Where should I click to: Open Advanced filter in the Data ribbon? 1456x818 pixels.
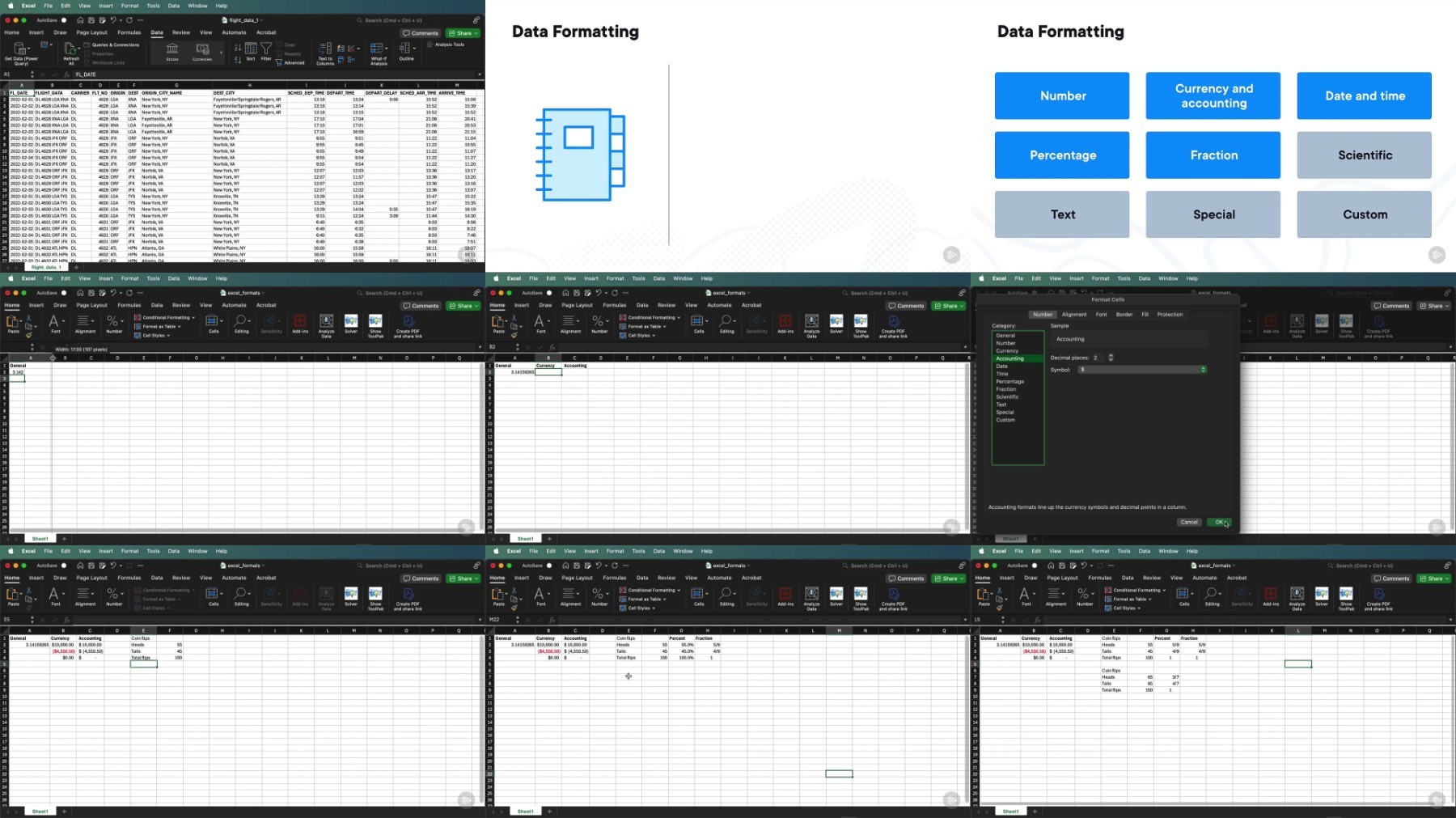291,62
